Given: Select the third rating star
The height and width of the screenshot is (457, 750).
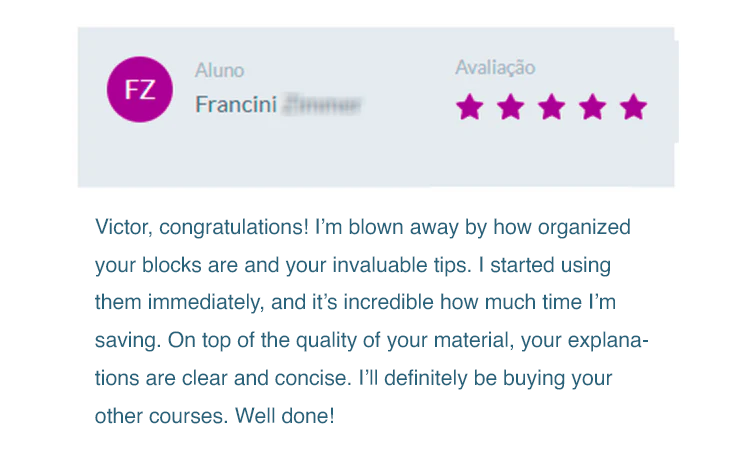Looking at the screenshot, I should 551,106.
